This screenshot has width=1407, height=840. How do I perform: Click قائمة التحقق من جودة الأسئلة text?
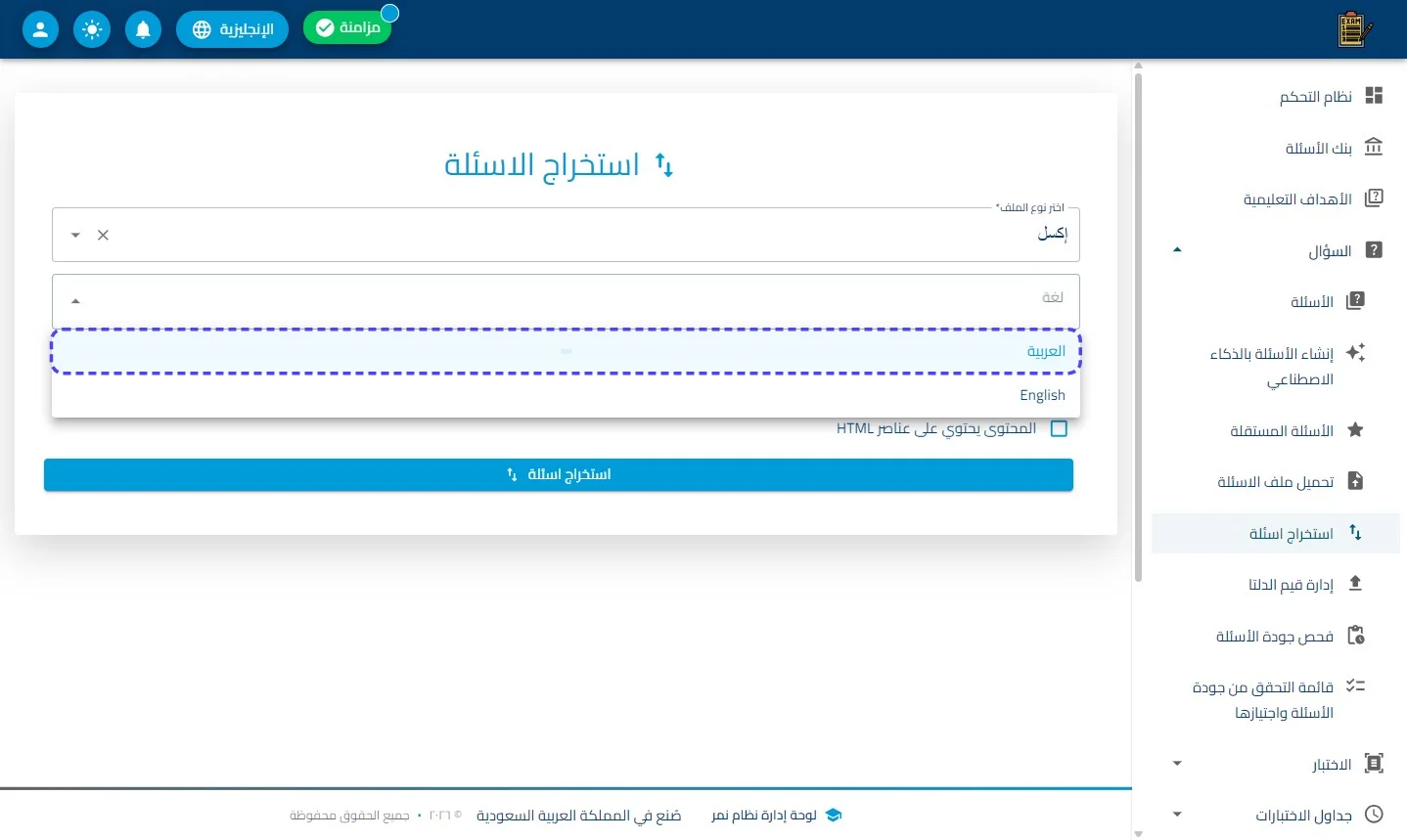point(1263,700)
